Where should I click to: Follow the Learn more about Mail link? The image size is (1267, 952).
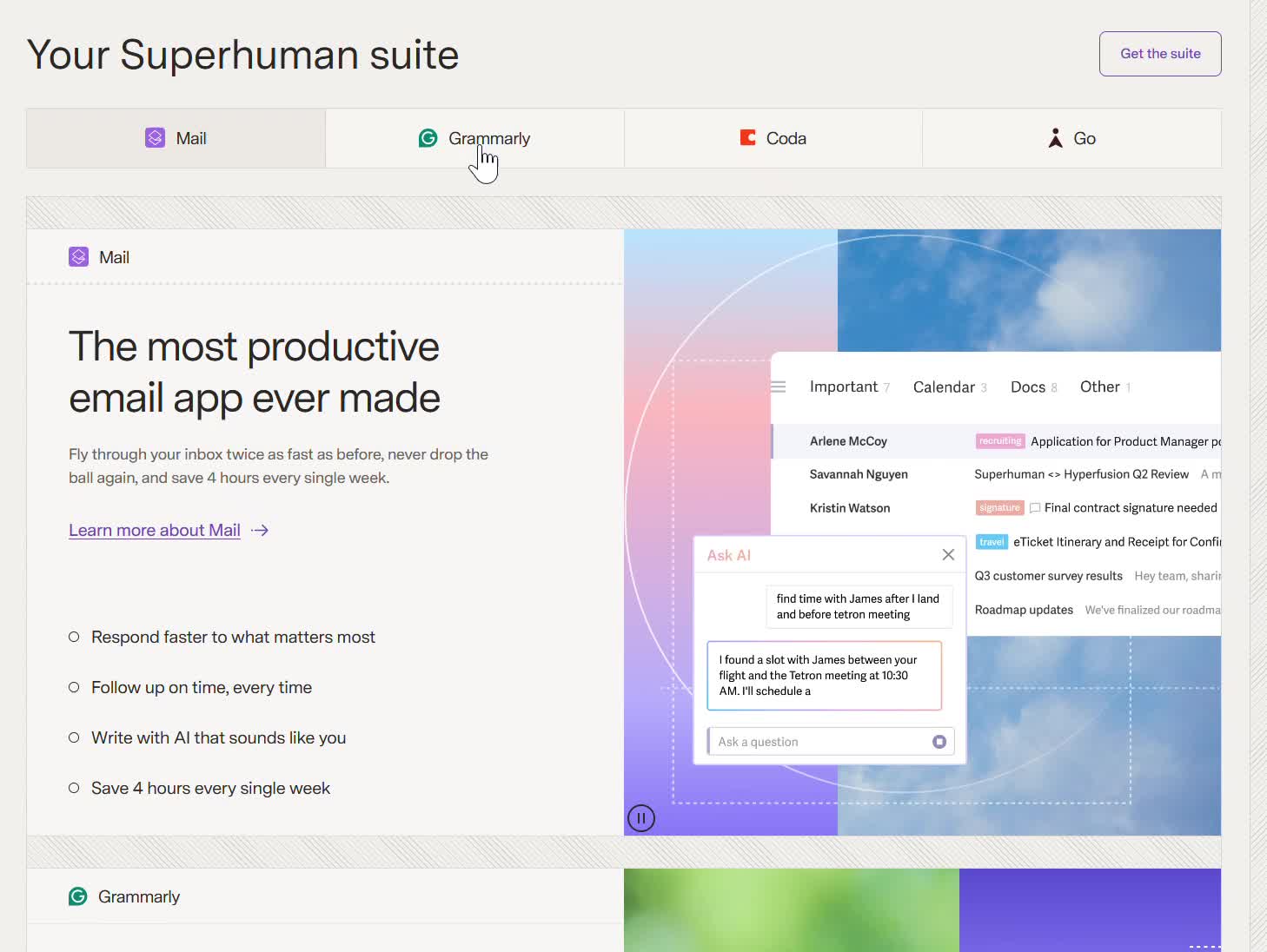point(155,530)
